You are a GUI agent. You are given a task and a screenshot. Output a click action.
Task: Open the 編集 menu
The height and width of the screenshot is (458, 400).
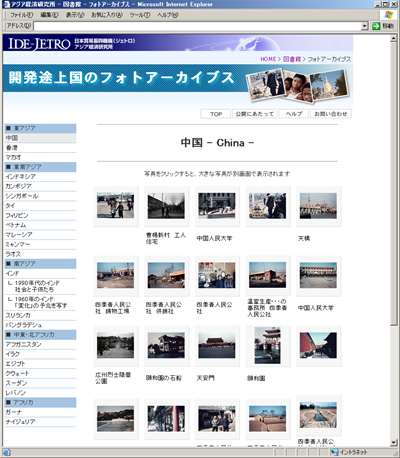49,15
